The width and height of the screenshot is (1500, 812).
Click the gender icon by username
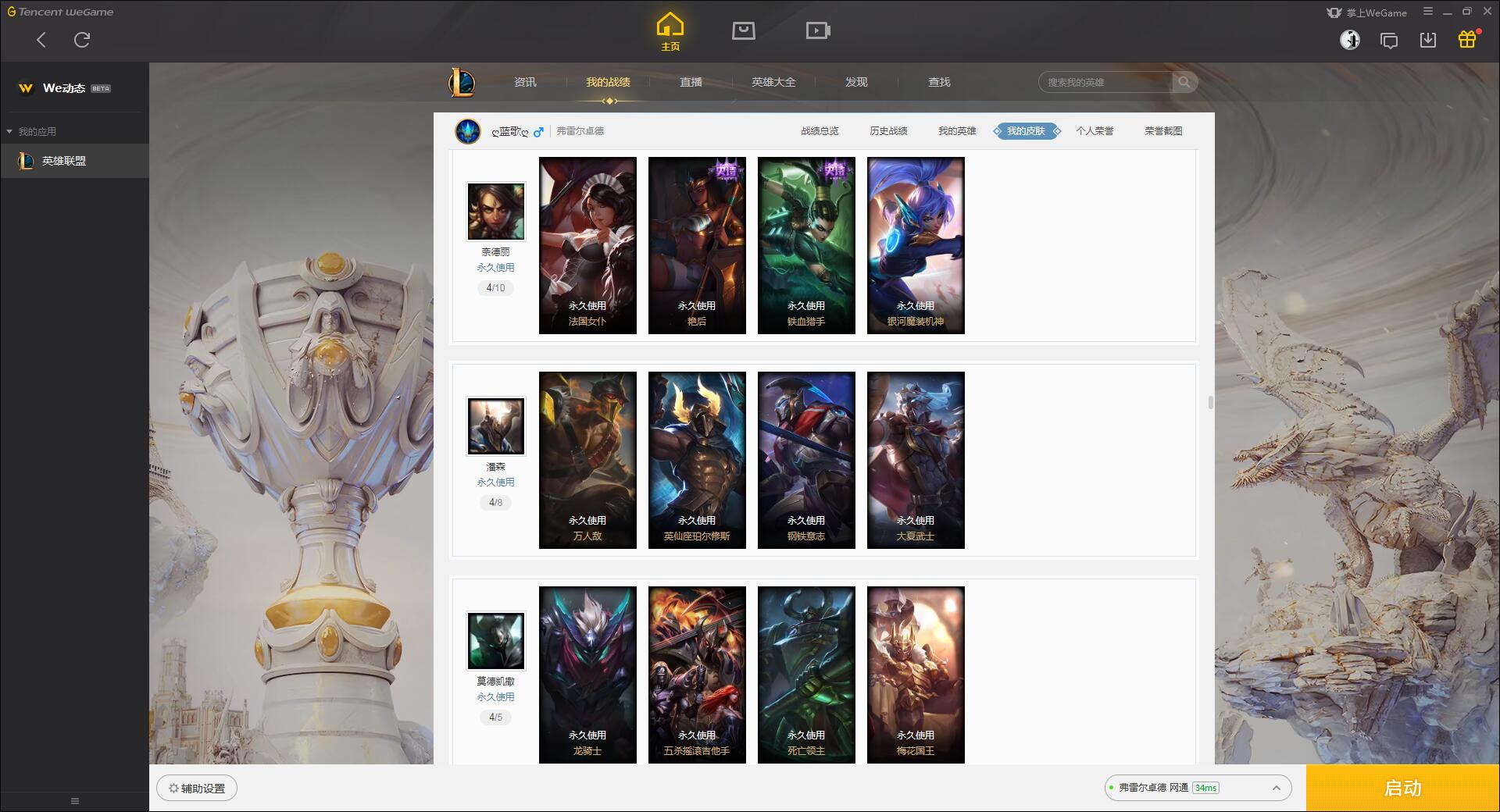pyautogui.click(x=538, y=132)
